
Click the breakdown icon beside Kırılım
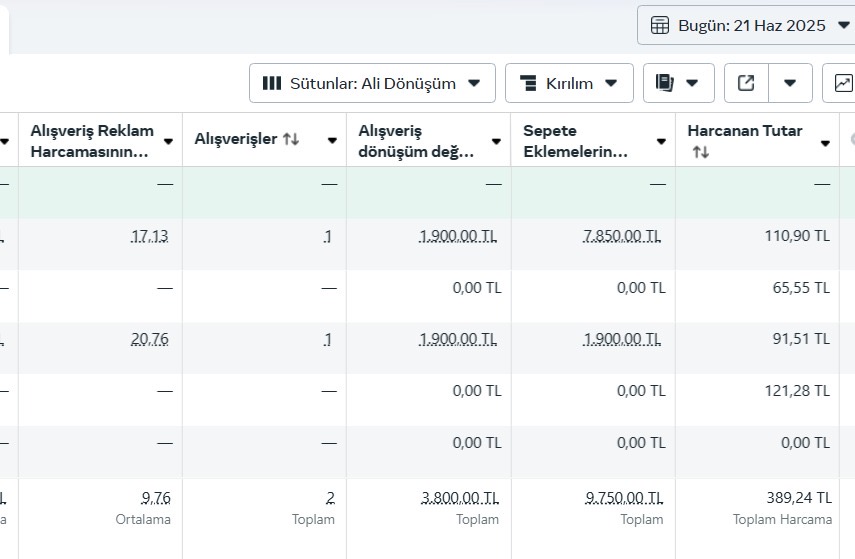pos(528,83)
